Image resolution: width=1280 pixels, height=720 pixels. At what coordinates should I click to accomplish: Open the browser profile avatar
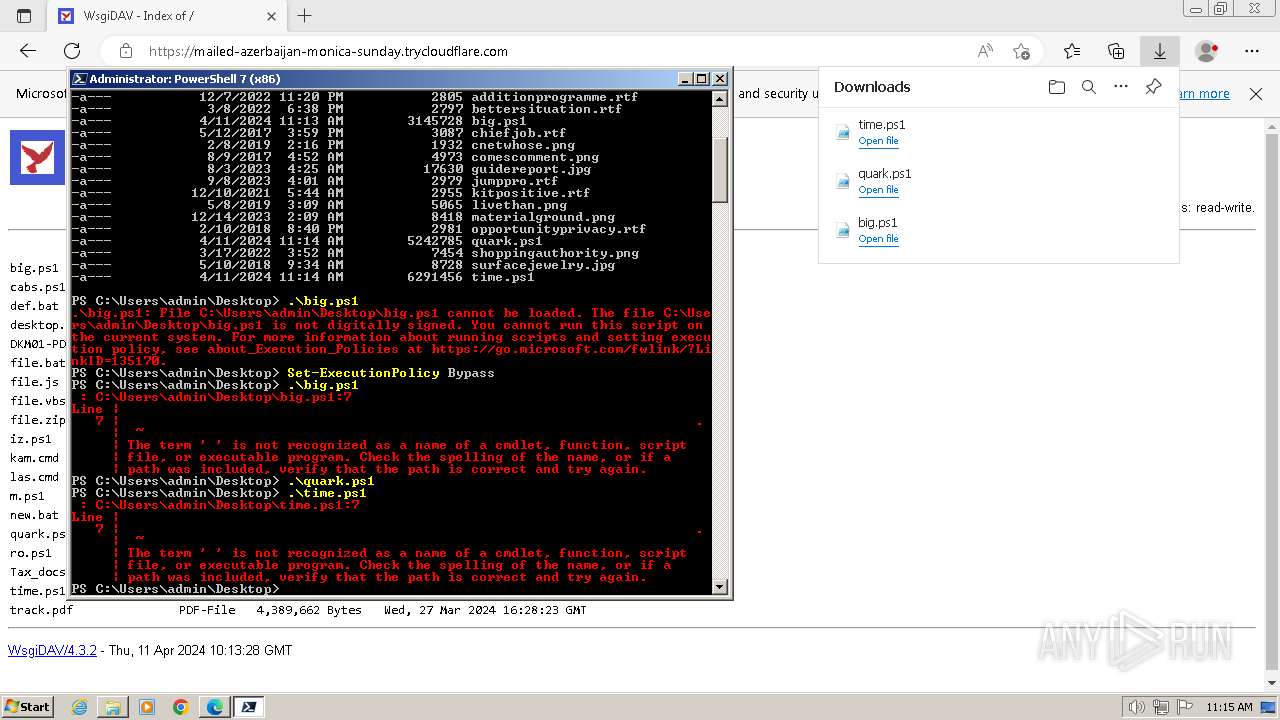tap(1207, 51)
